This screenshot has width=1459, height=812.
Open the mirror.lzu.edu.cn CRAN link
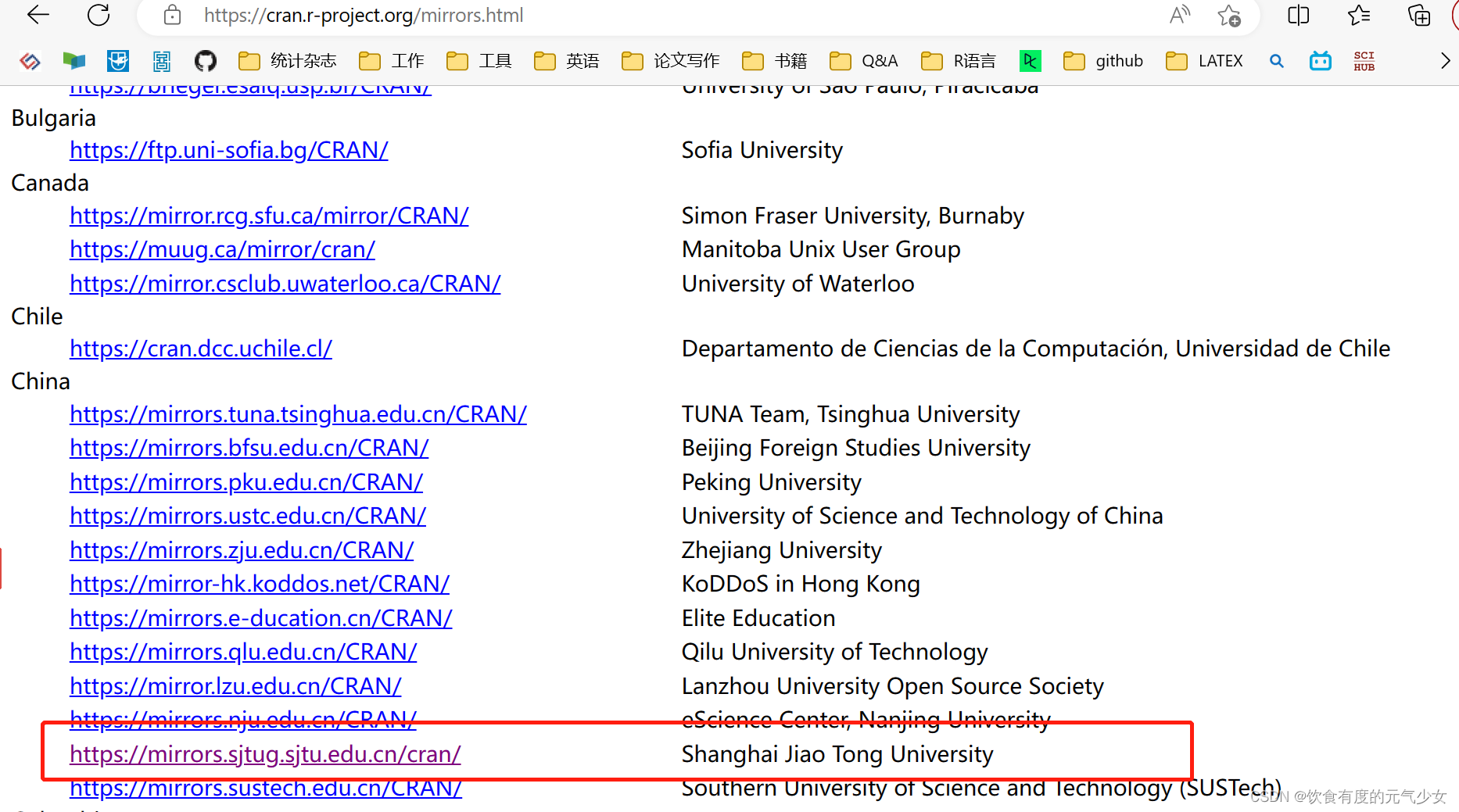235,686
